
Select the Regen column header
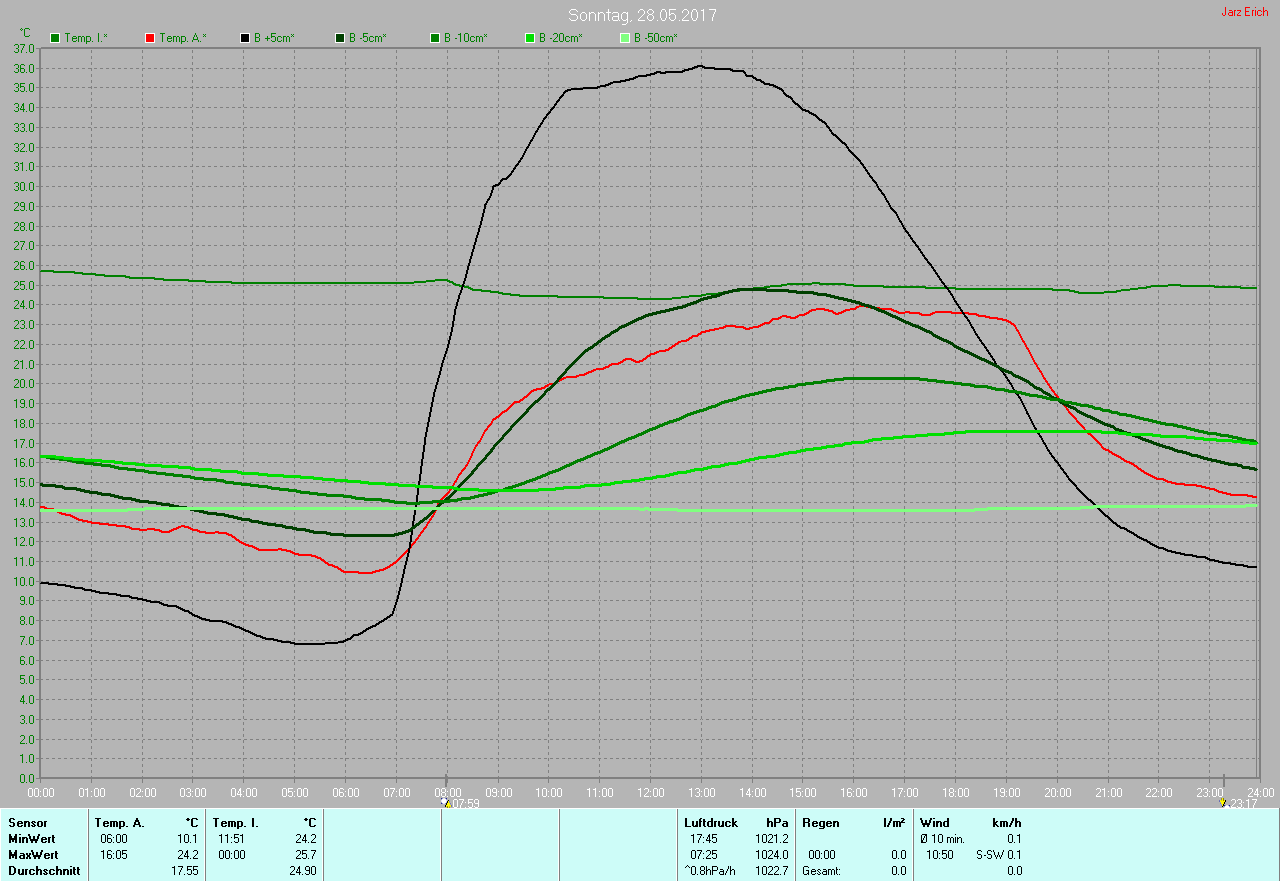820,823
